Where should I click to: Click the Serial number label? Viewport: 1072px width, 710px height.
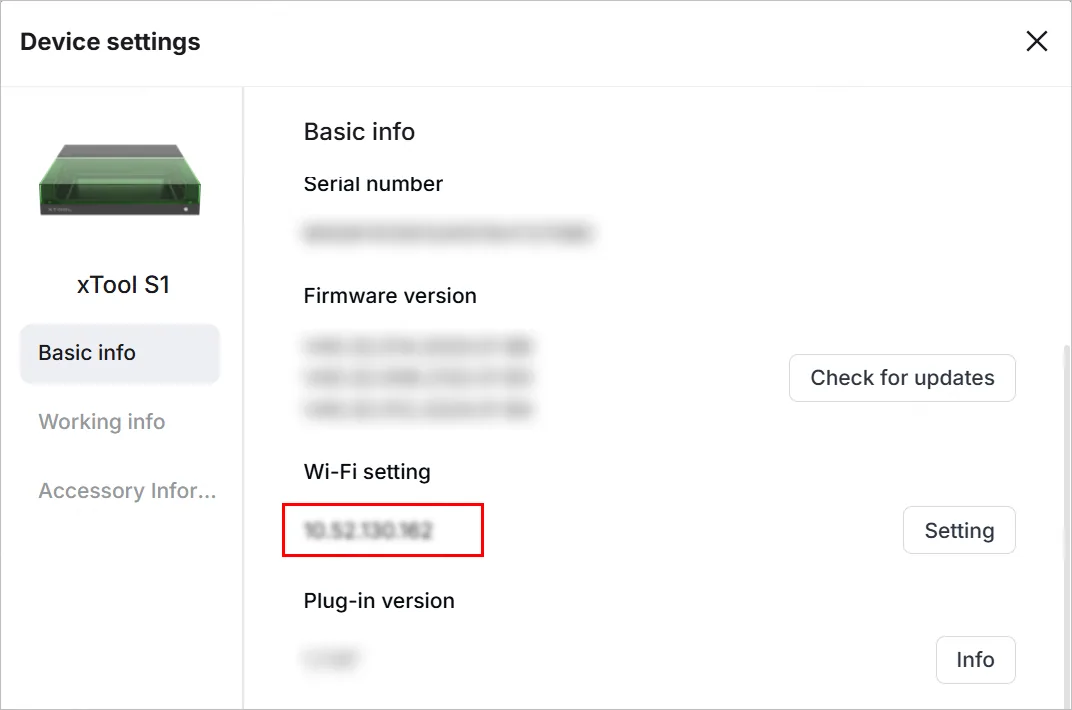(373, 184)
